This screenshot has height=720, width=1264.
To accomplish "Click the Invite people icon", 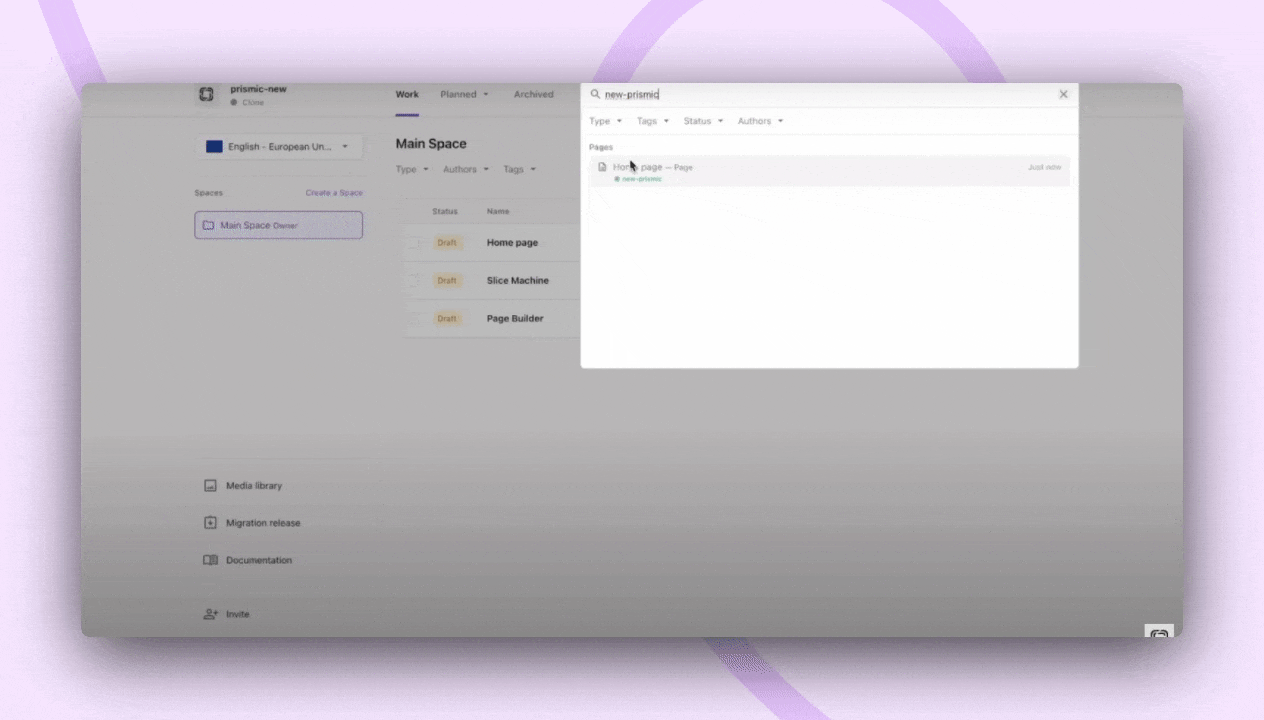I will click(210, 614).
